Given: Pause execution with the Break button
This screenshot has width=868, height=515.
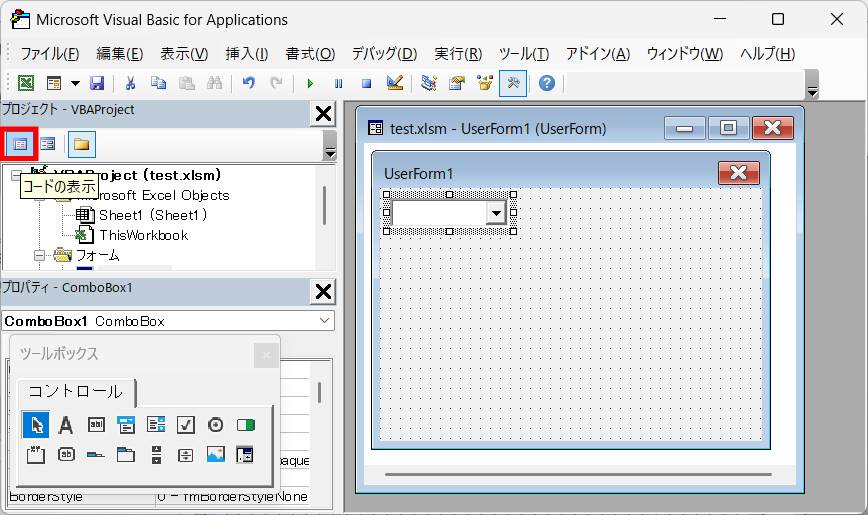Looking at the screenshot, I should (338, 84).
